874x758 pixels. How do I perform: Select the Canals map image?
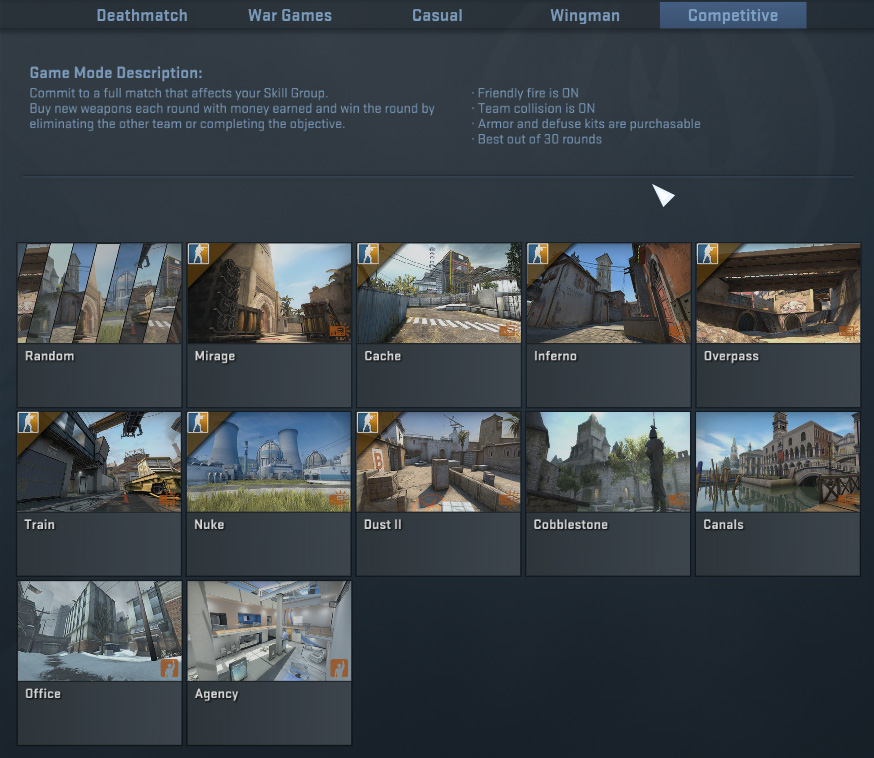click(778, 462)
